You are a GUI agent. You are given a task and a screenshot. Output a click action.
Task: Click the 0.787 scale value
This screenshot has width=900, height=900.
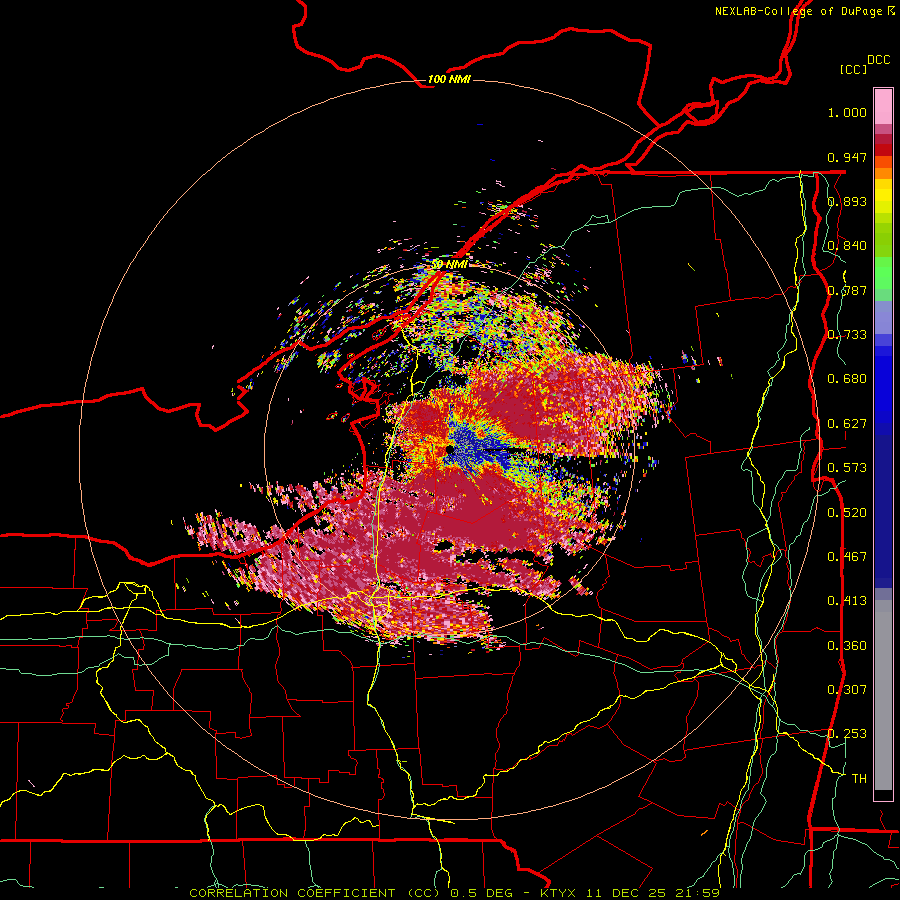(847, 290)
